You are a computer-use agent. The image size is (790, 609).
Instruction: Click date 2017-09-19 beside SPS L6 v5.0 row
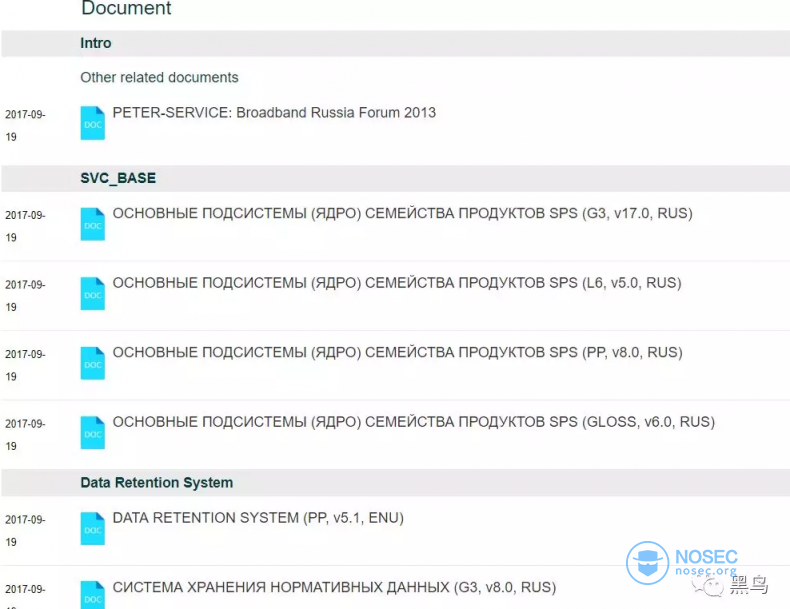coord(25,296)
